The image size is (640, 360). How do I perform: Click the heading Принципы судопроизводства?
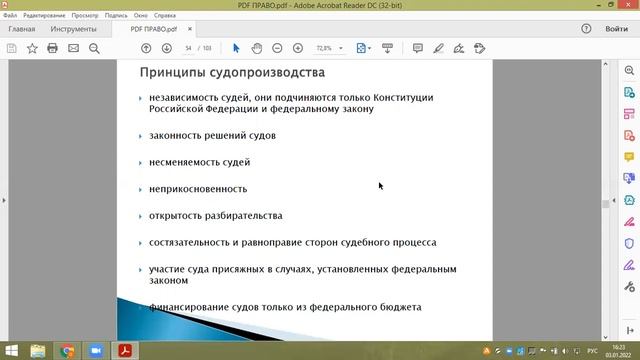pos(232,72)
